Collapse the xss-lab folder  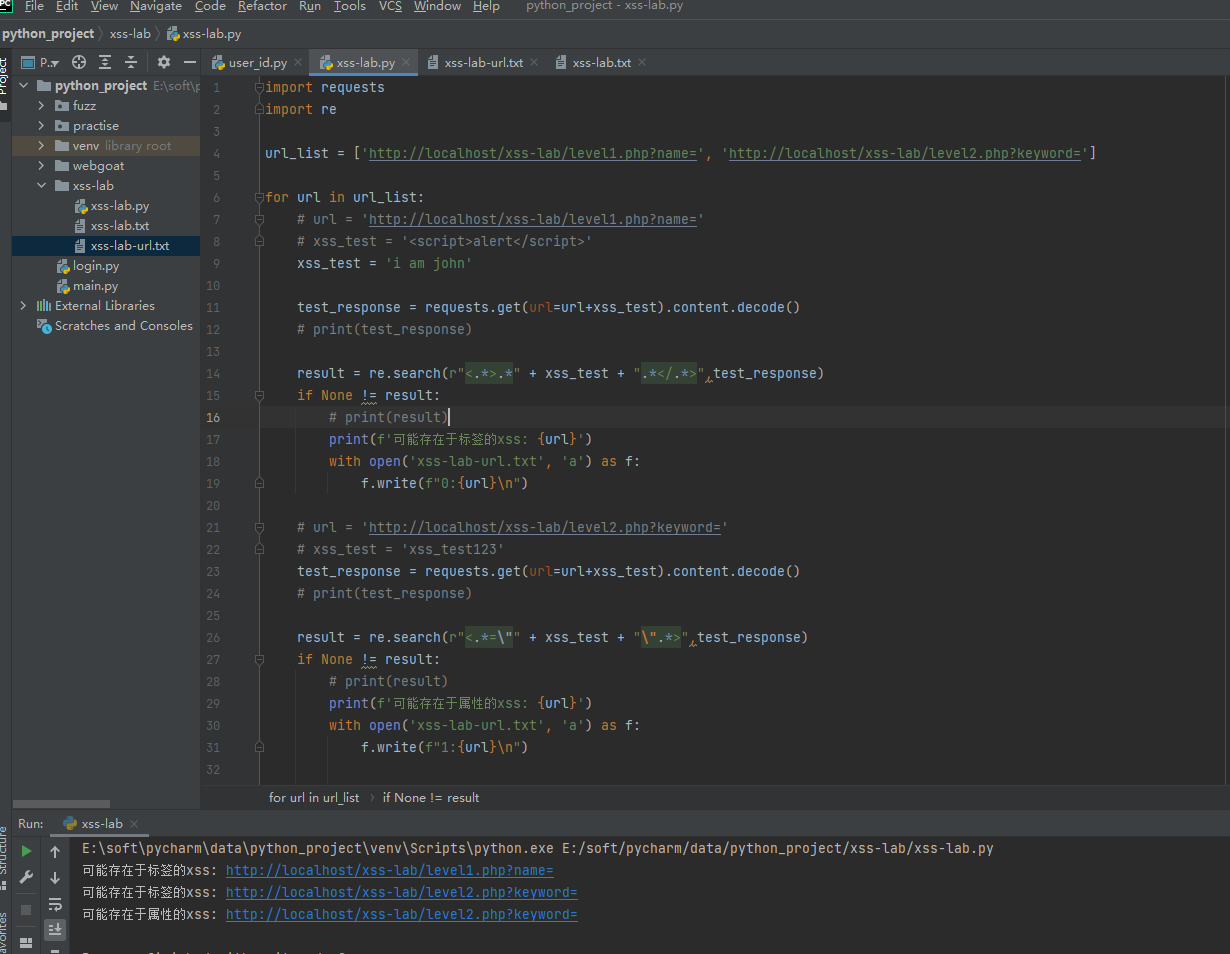coord(41,186)
